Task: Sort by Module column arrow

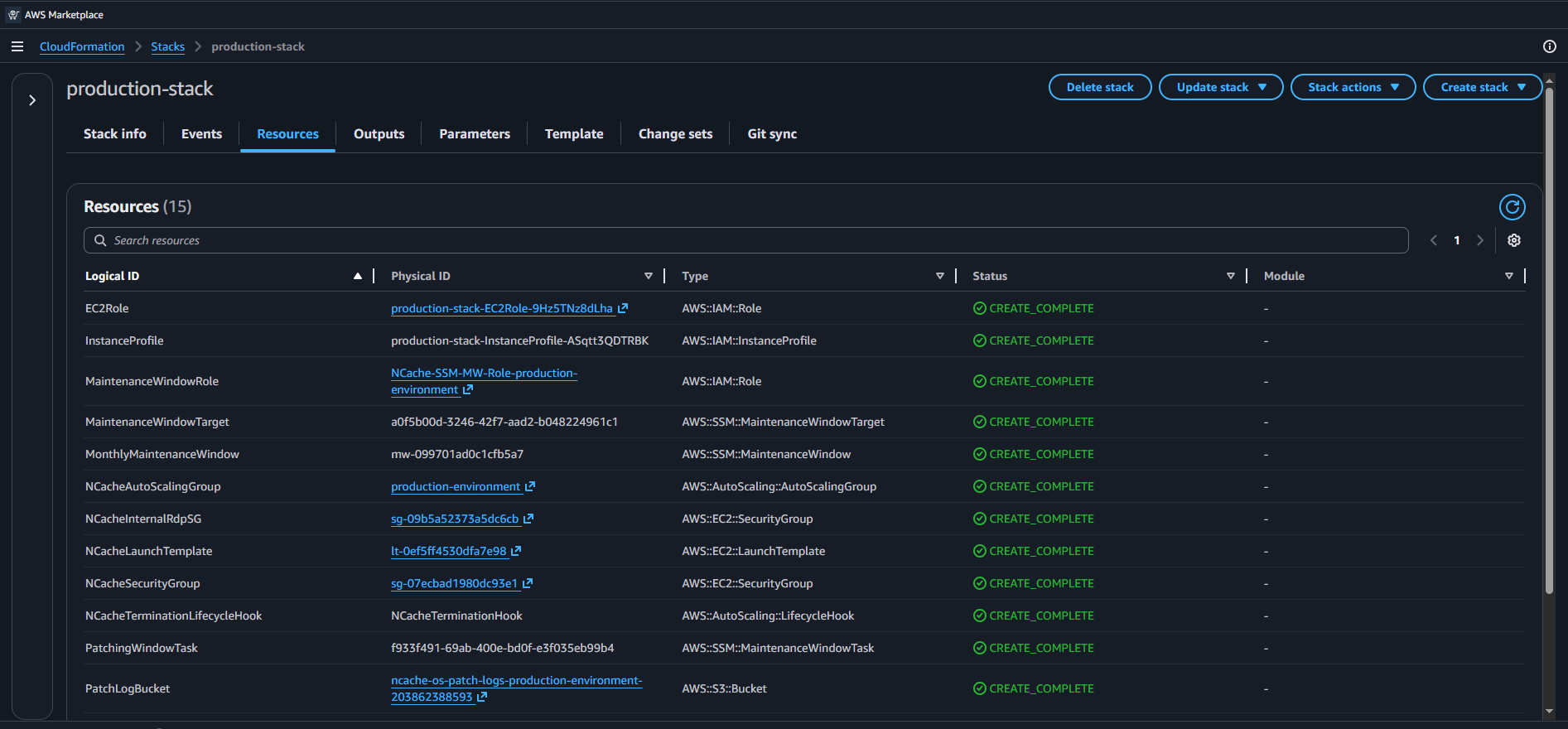Action: click(1509, 276)
